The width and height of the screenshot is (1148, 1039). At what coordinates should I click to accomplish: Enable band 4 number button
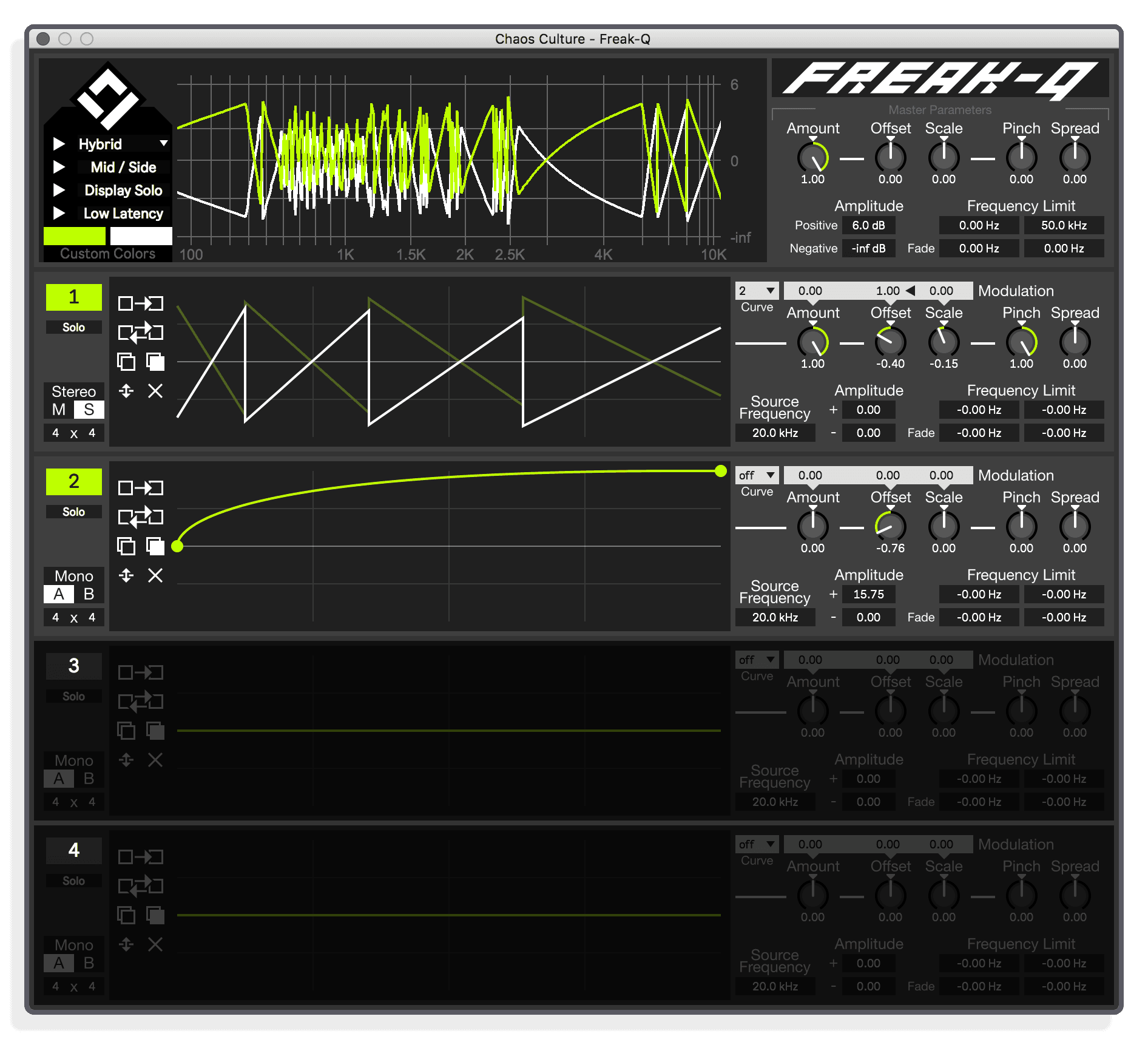point(74,851)
